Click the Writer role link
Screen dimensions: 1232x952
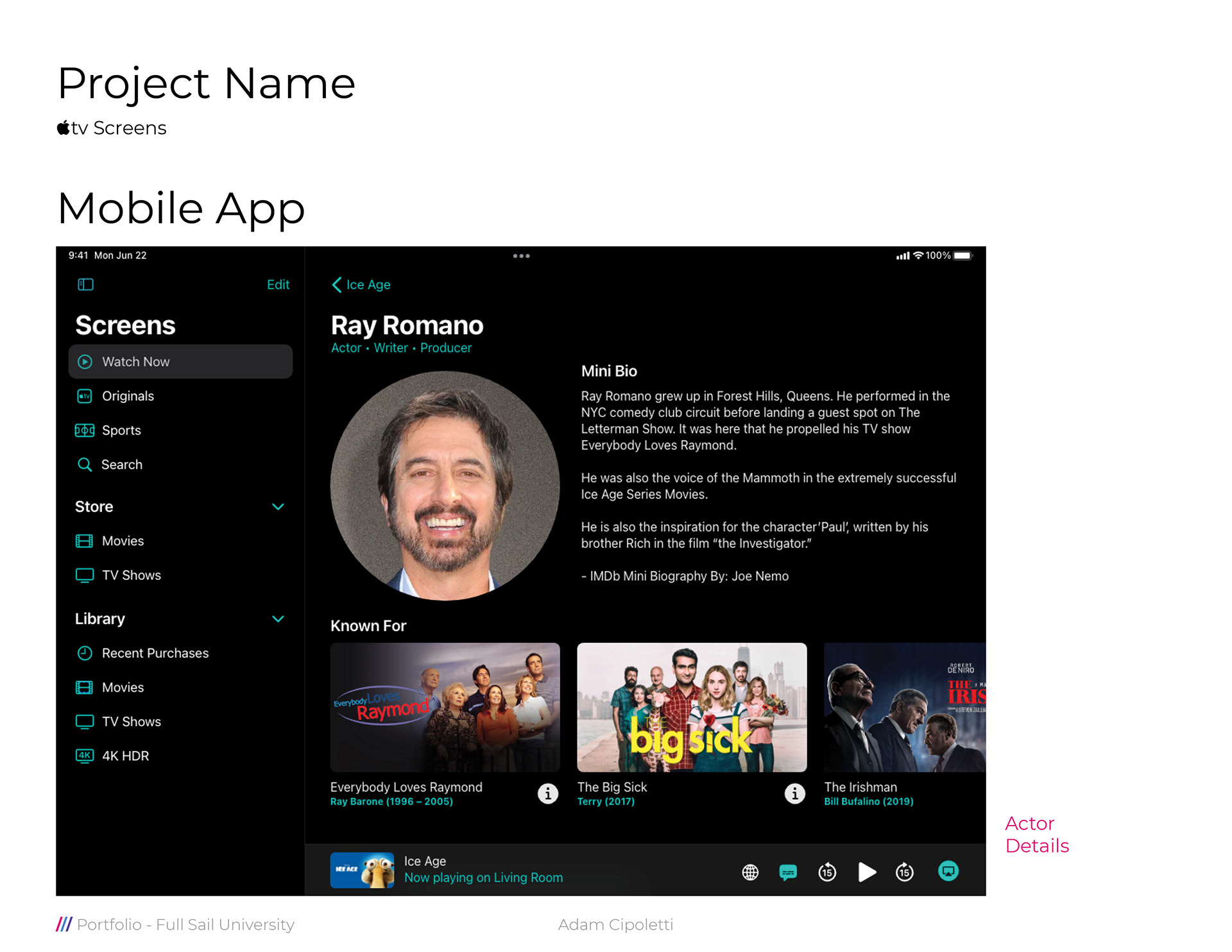[x=391, y=348]
